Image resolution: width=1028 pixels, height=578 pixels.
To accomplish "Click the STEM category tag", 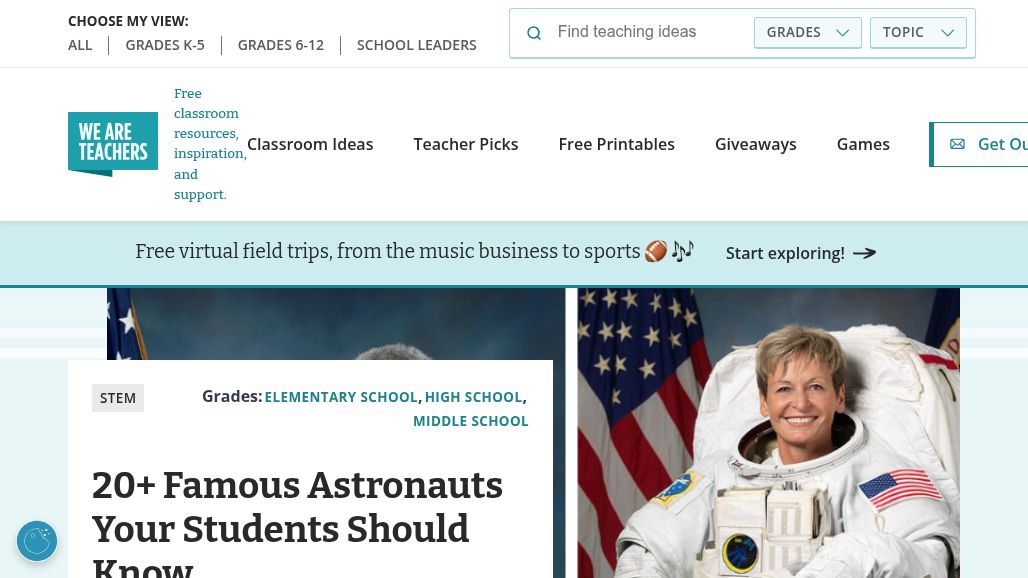I will pos(118,398).
